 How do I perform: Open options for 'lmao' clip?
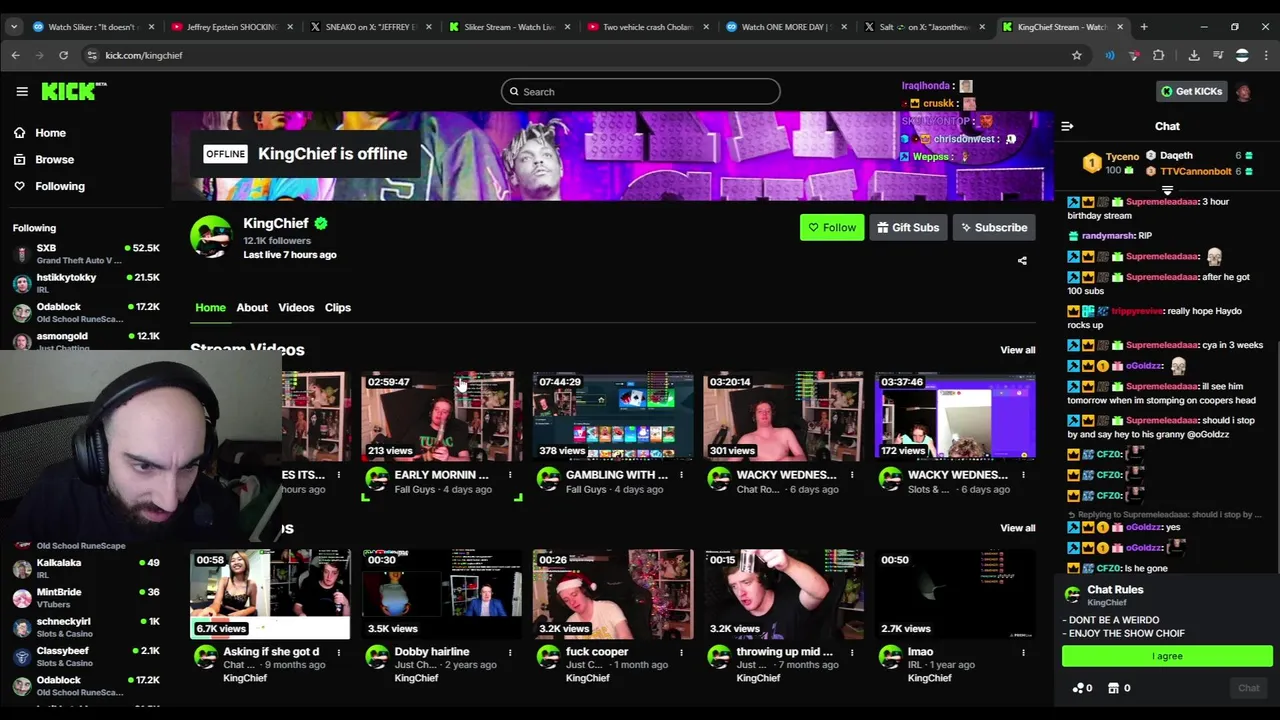click(x=1023, y=652)
